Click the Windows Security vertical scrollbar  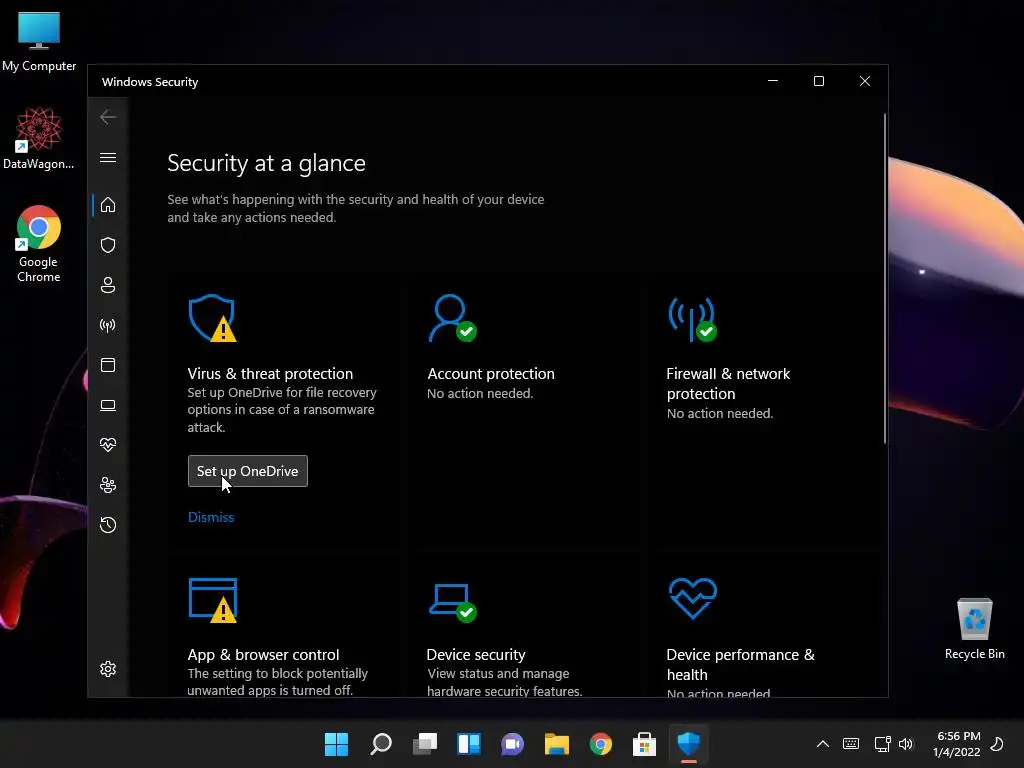tap(885, 279)
